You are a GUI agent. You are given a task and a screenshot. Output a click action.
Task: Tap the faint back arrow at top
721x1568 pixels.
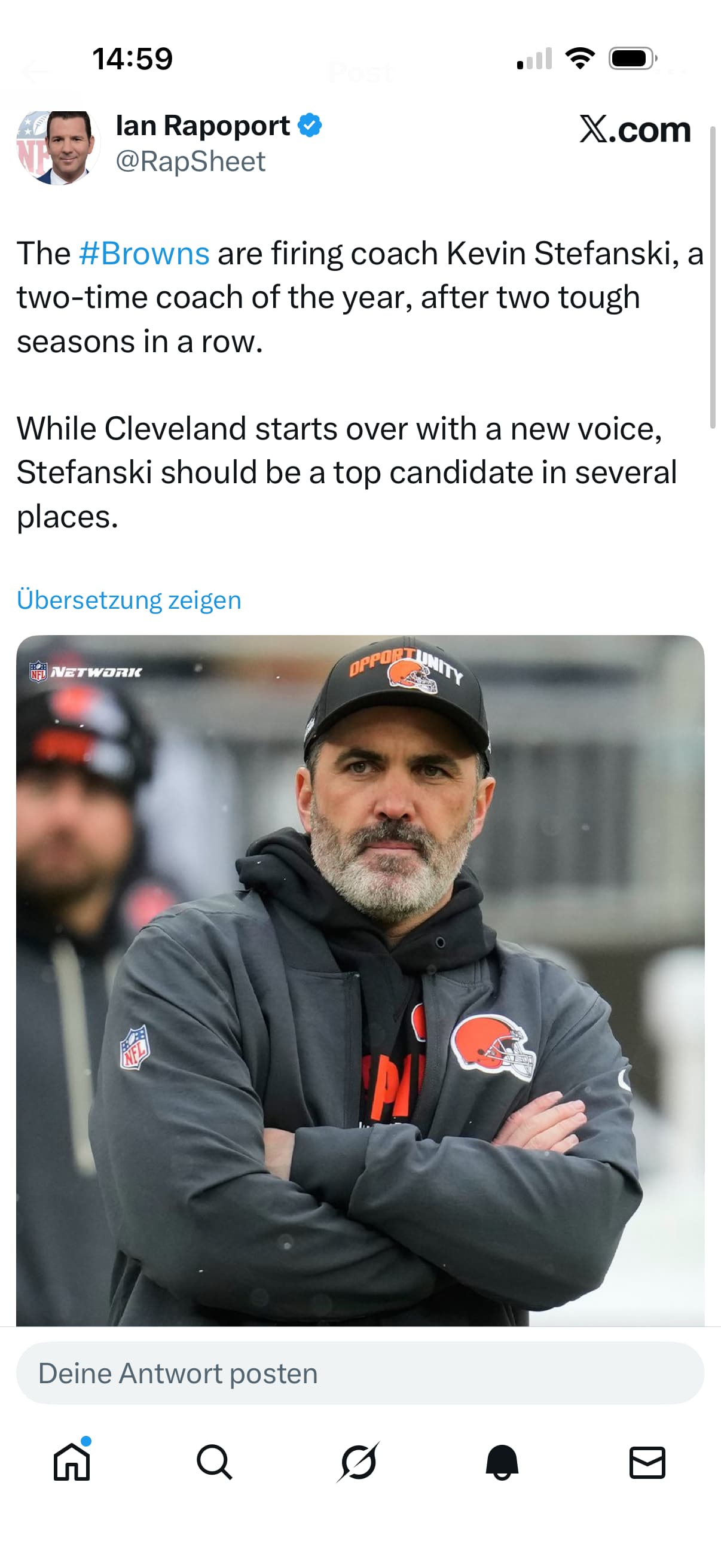[x=35, y=72]
